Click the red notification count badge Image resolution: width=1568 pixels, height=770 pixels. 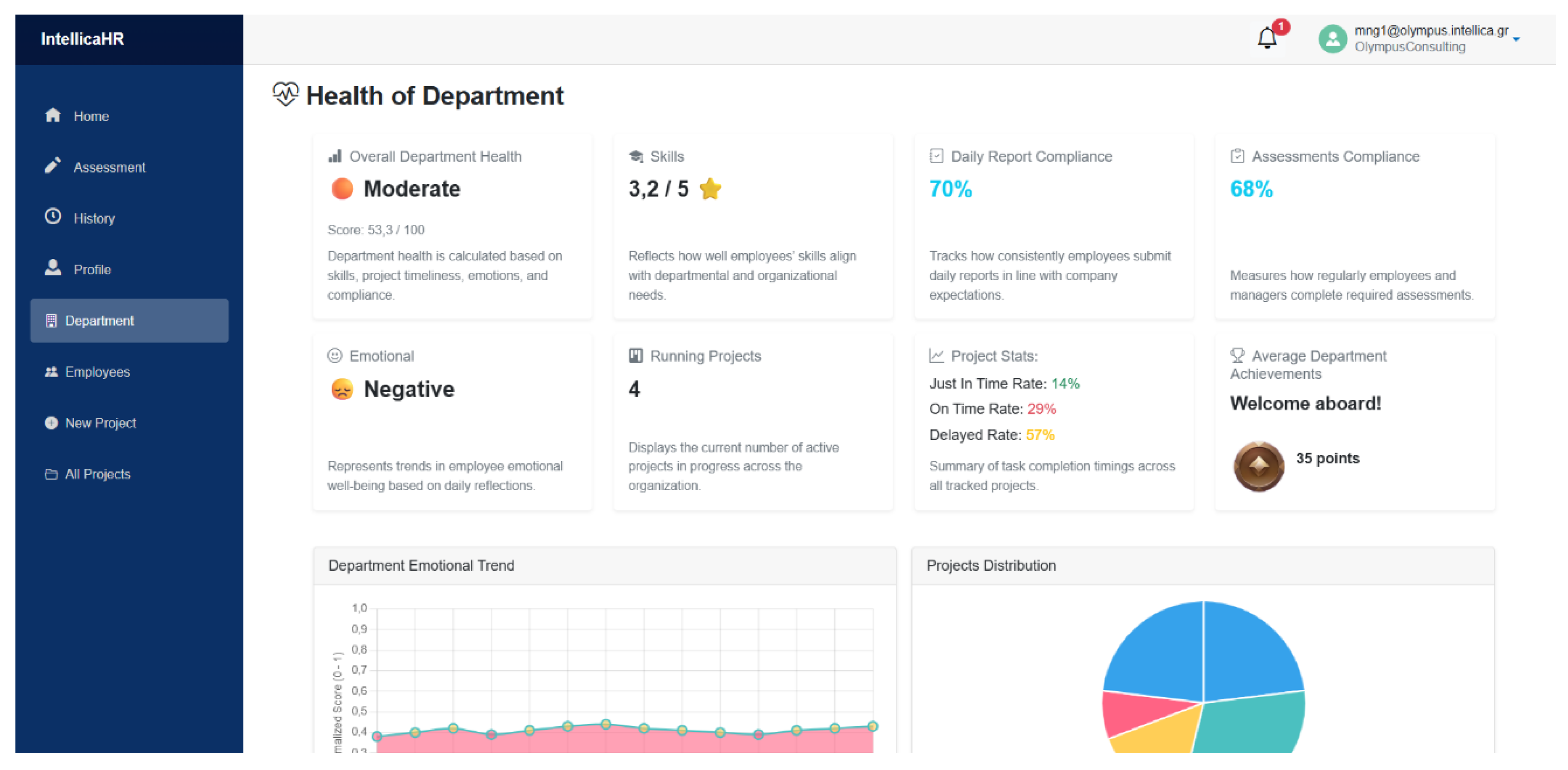click(x=1281, y=27)
